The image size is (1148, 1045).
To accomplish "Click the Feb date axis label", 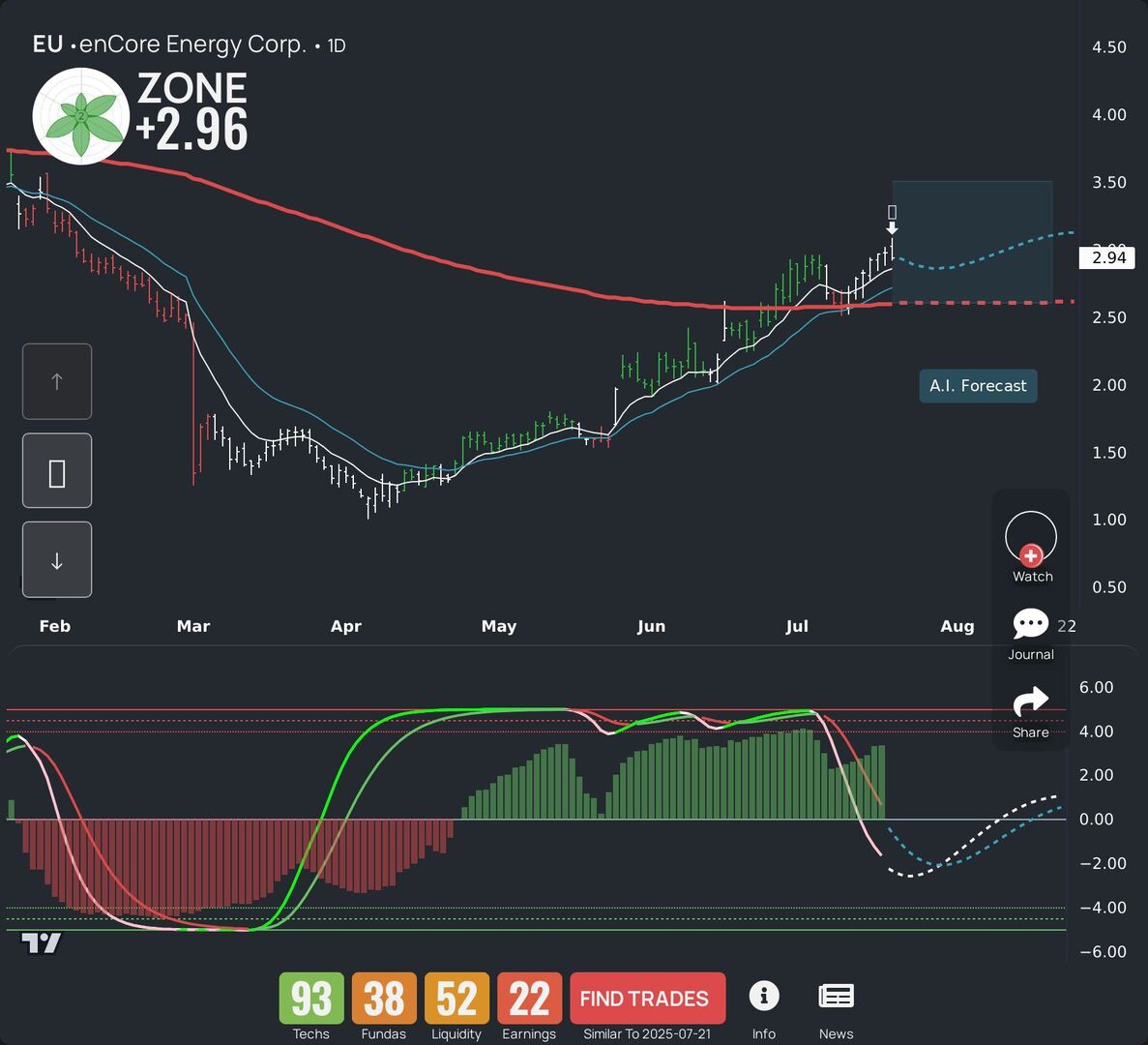I will point(55,626).
